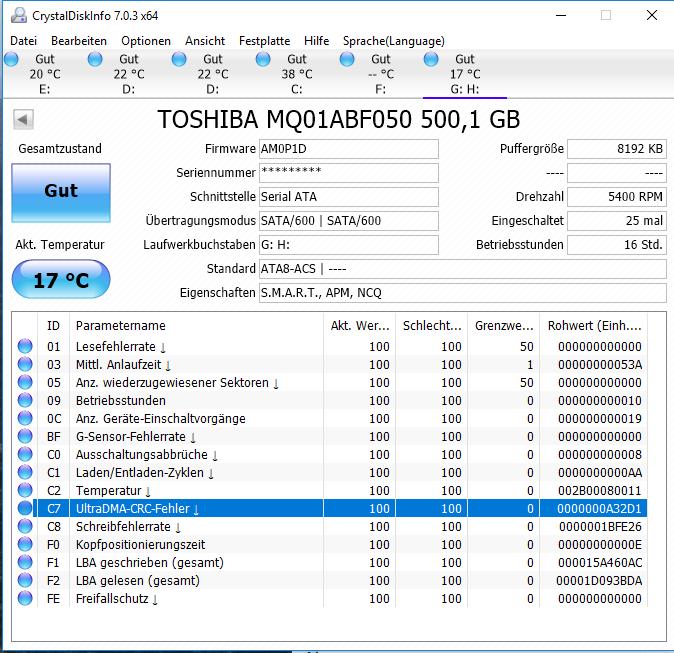Click raw value 00001D093BDA
This screenshot has height=653, width=674.
tap(599, 581)
